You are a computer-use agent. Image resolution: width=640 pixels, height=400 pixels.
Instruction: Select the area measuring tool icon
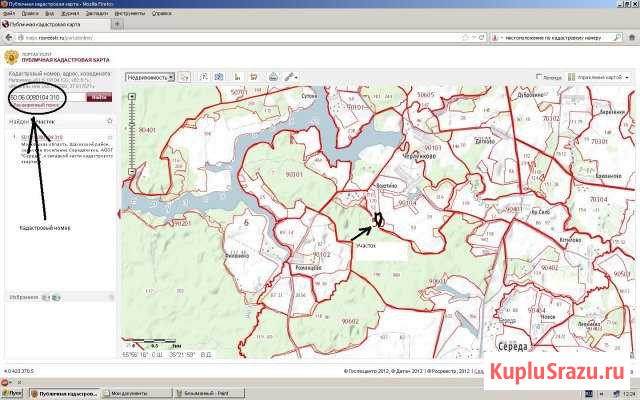pos(254,77)
